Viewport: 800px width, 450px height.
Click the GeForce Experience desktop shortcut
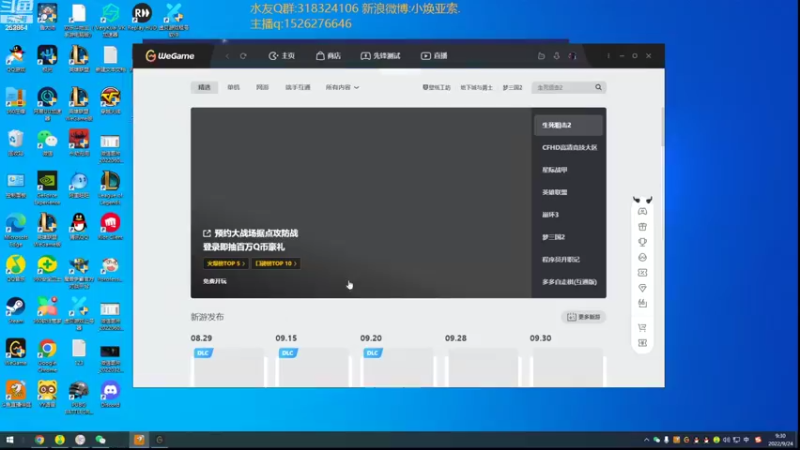47,188
